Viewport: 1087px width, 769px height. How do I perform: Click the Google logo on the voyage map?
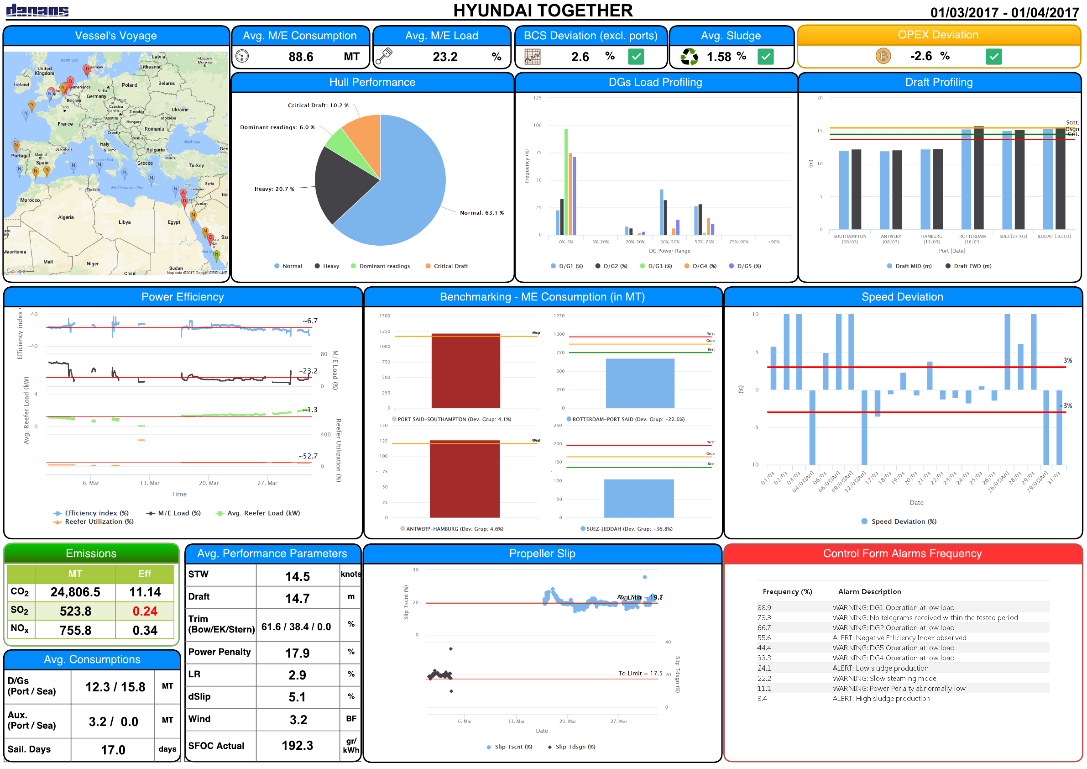pos(15,271)
